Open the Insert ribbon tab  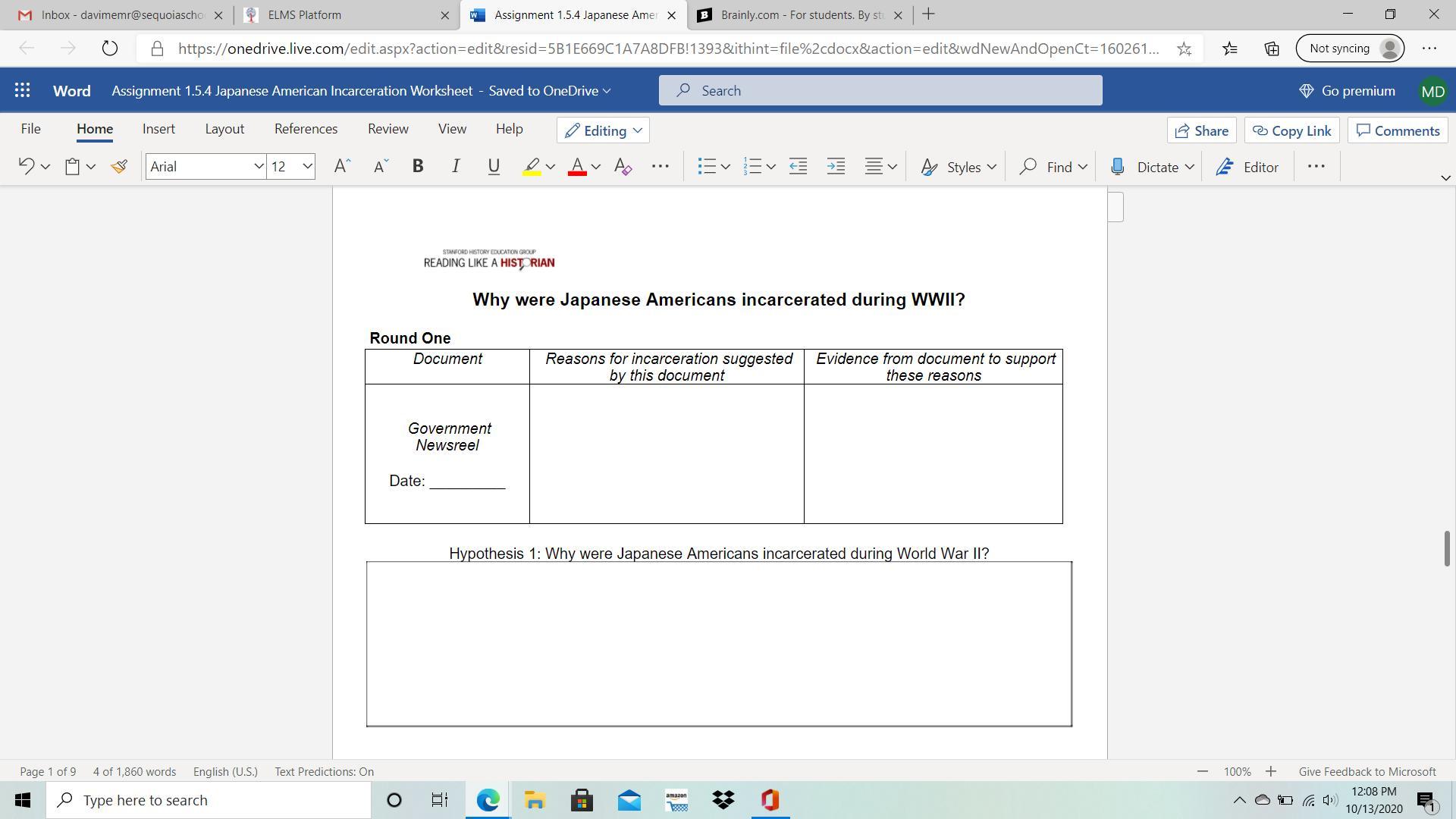pyautogui.click(x=158, y=129)
